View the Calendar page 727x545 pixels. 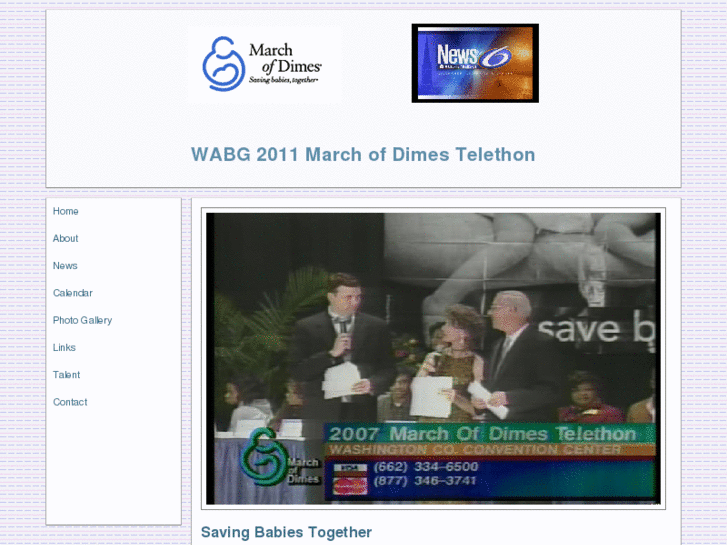click(x=73, y=293)
